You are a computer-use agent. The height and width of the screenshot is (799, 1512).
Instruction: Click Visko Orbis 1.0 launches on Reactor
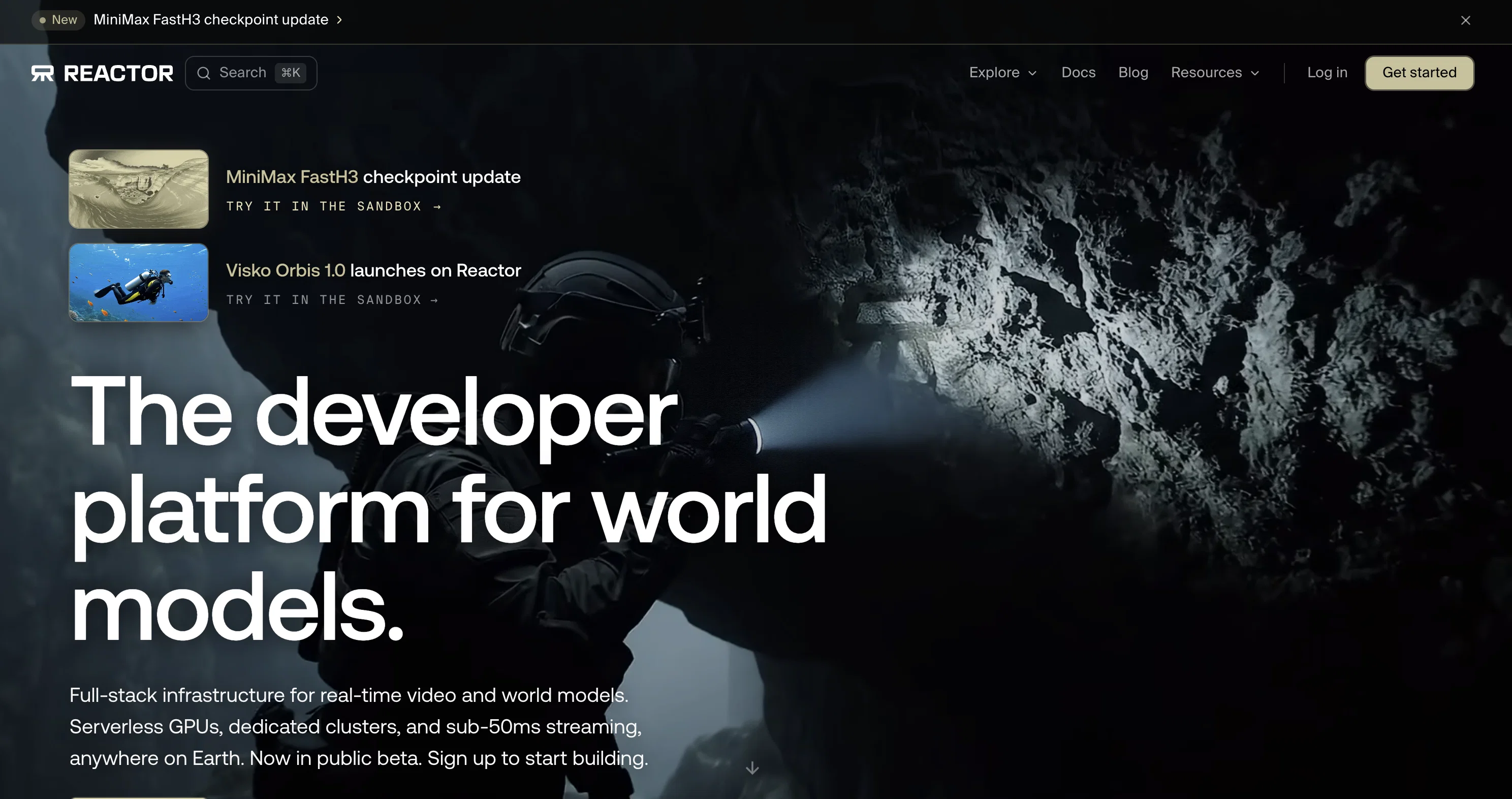373,270
